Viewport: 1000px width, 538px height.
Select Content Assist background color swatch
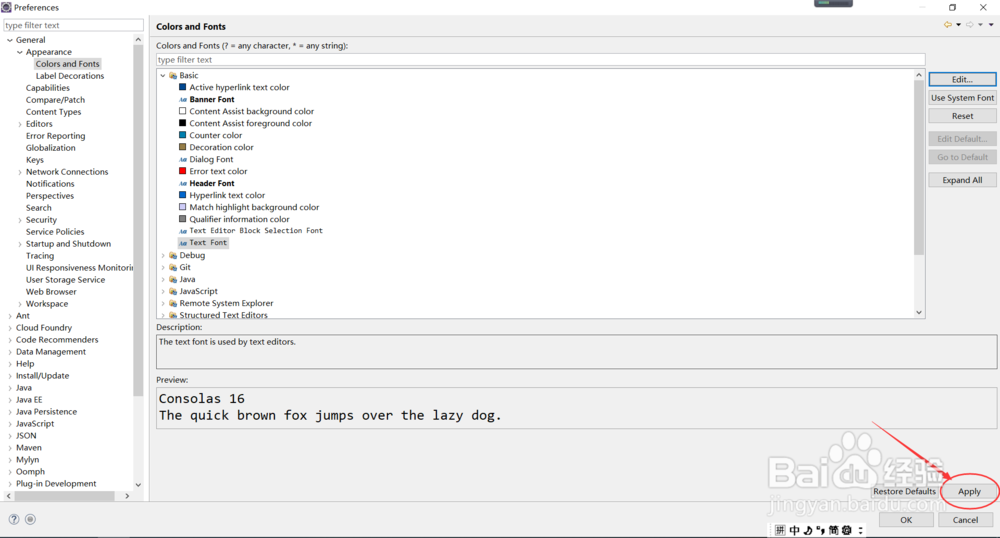[182, 111]
